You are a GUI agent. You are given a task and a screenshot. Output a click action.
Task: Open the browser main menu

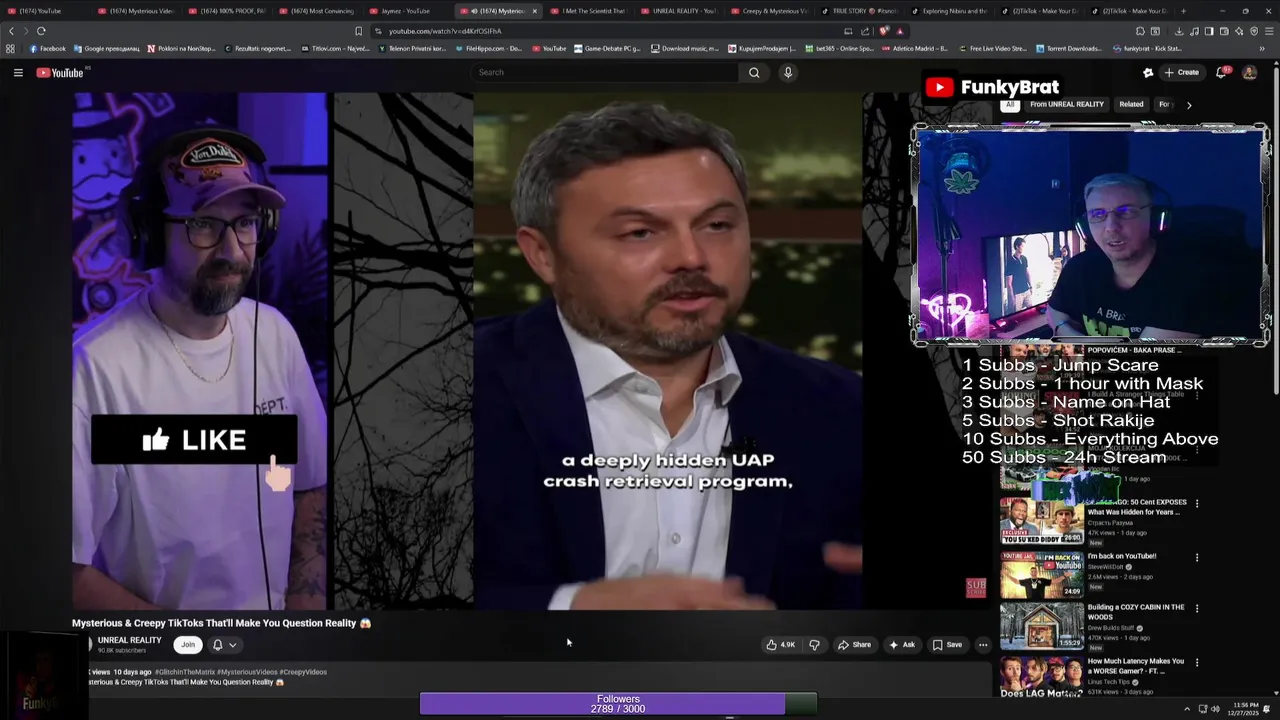point(1267,31)
